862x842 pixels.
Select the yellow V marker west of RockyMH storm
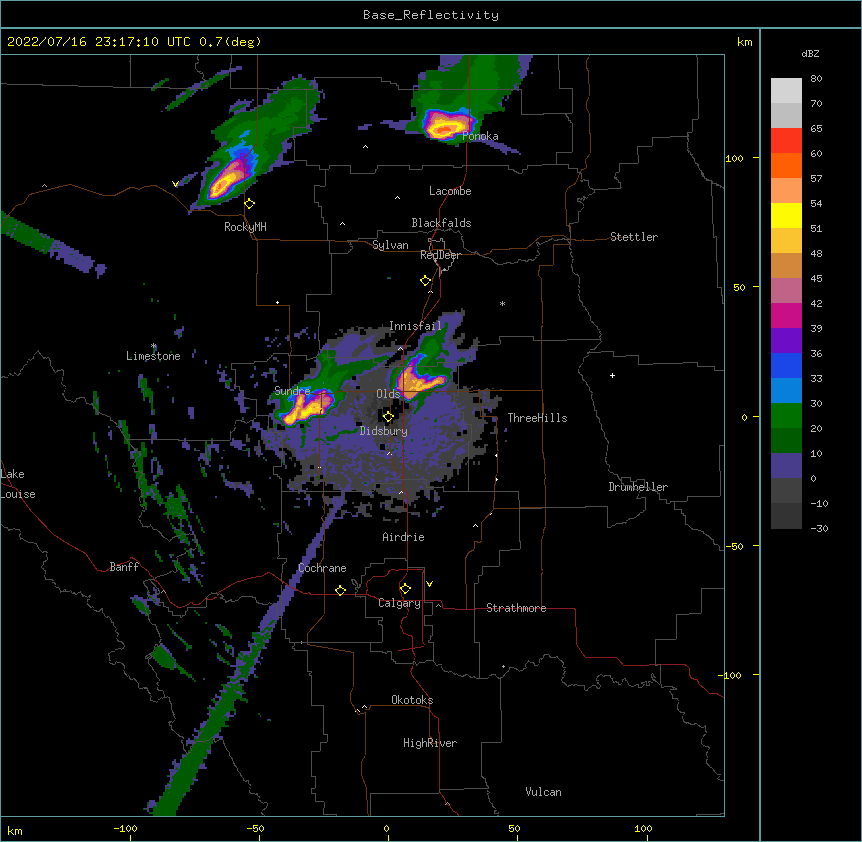[175, 184]
